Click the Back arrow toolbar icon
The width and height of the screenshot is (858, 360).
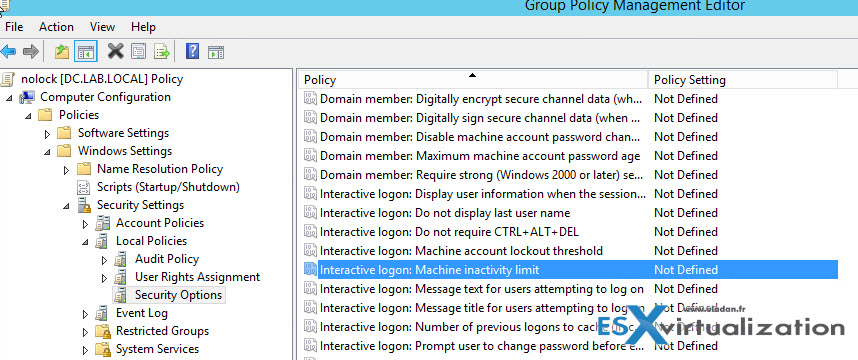coord(8,52)
